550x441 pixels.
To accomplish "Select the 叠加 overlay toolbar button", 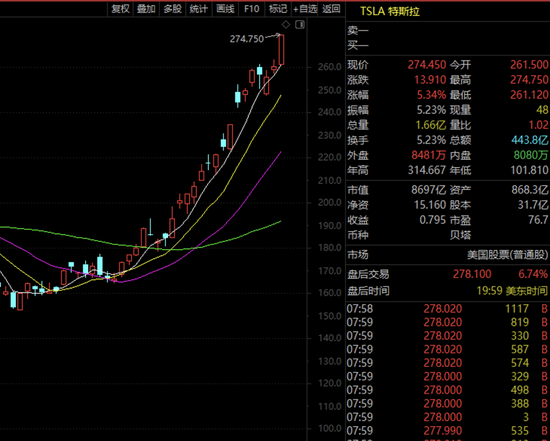I will coord(146,9).
